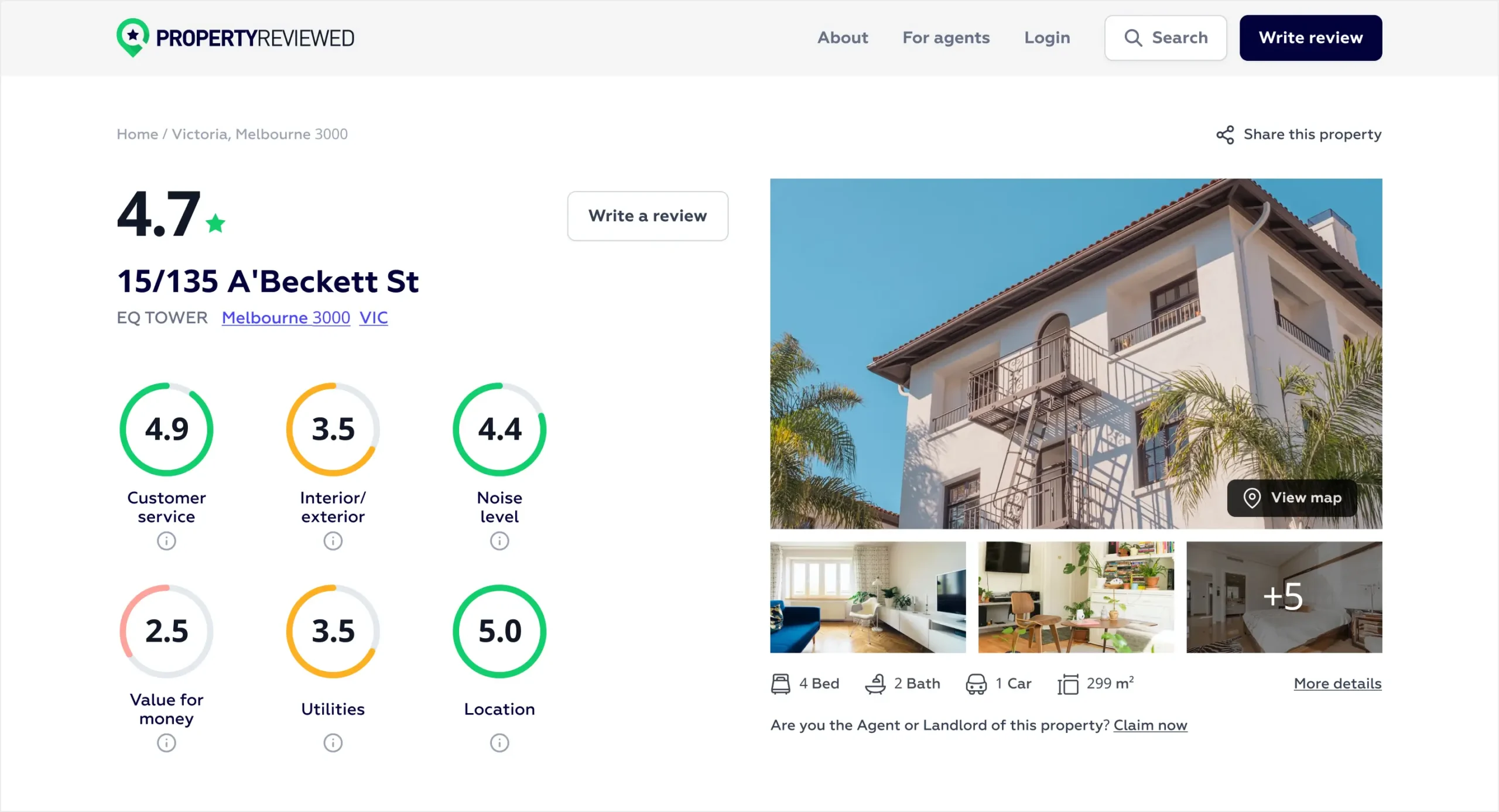Click the Write a review outlined button
Screen dimensions: 1499x812
648,216
